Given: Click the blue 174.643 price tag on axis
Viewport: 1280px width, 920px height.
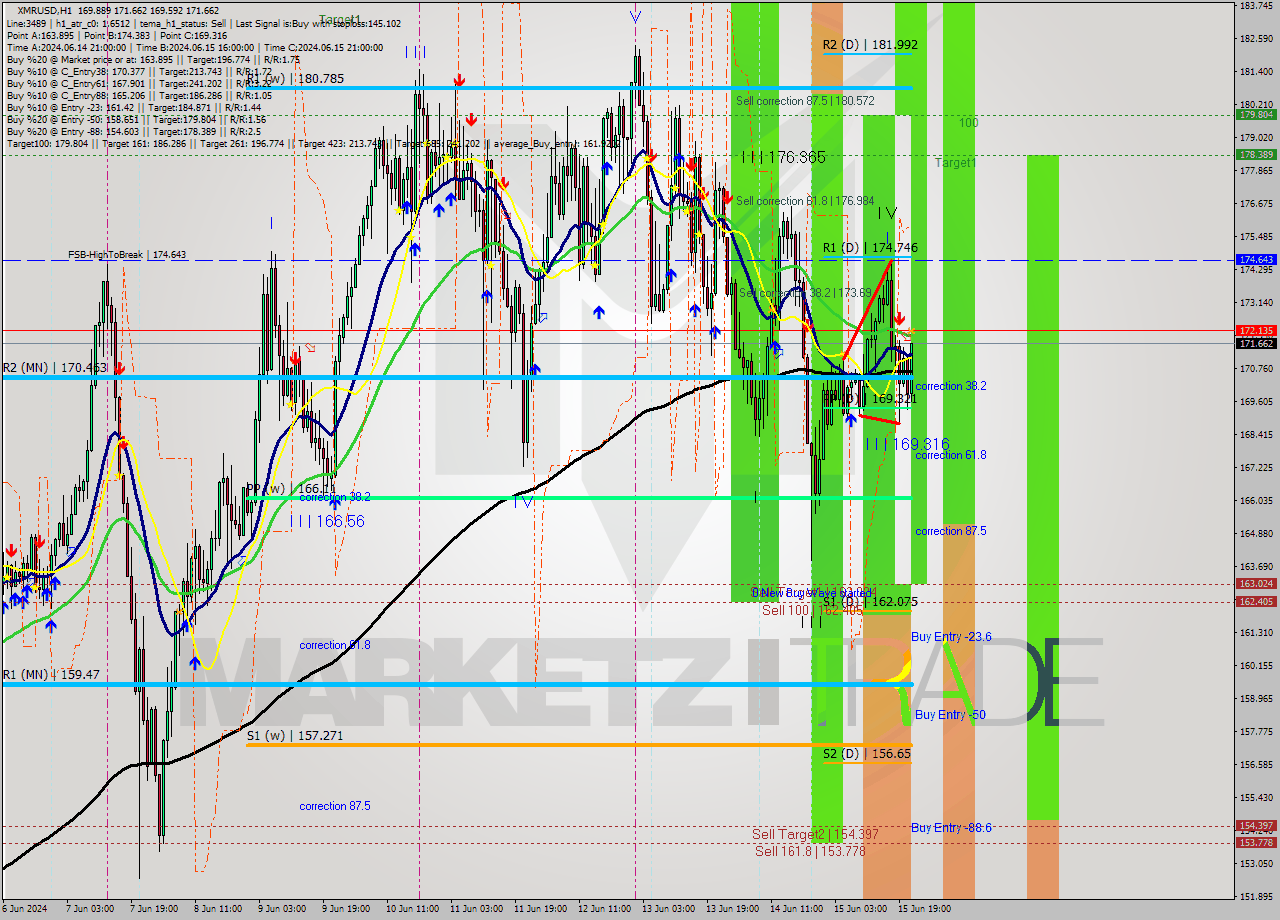Looking at the screenshot, I should point(1256,260).
